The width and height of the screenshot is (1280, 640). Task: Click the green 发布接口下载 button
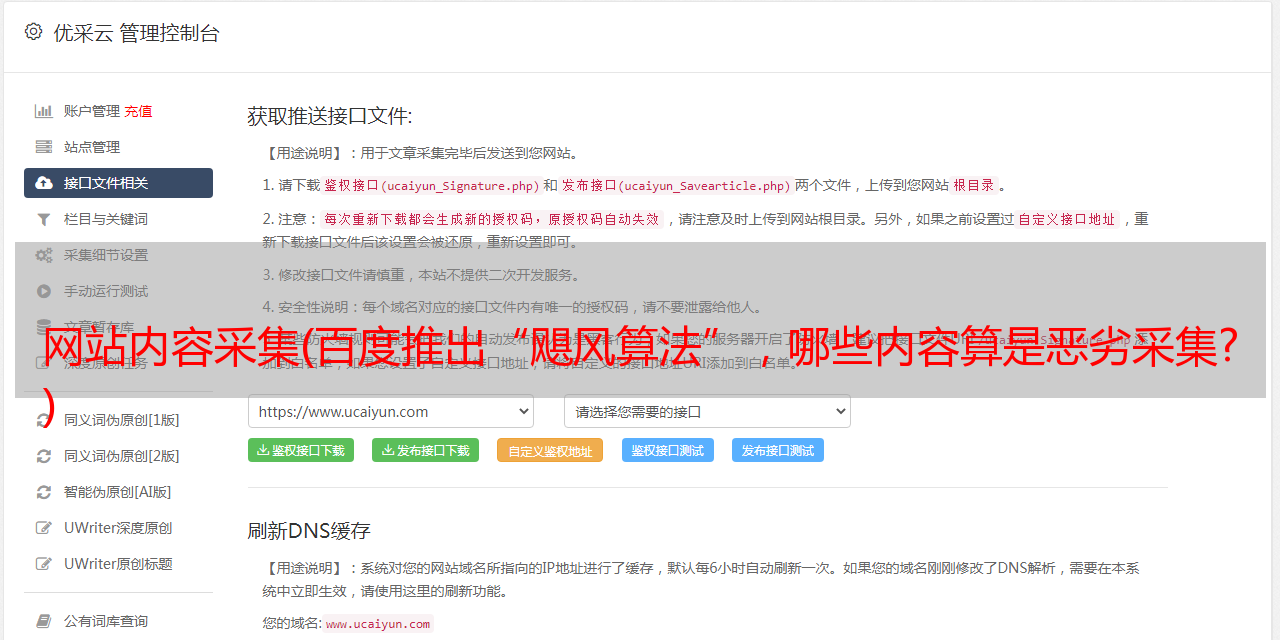425,450
